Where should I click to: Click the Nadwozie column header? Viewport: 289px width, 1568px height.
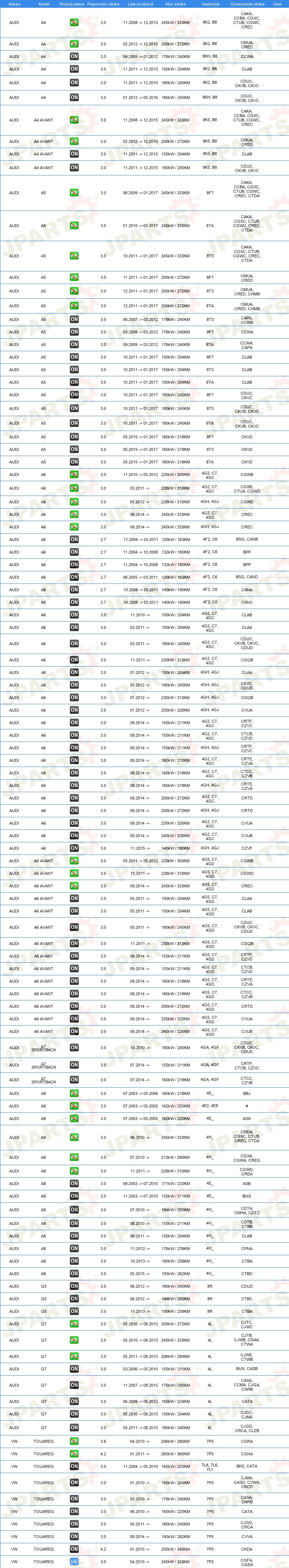[x=210, y=4]
